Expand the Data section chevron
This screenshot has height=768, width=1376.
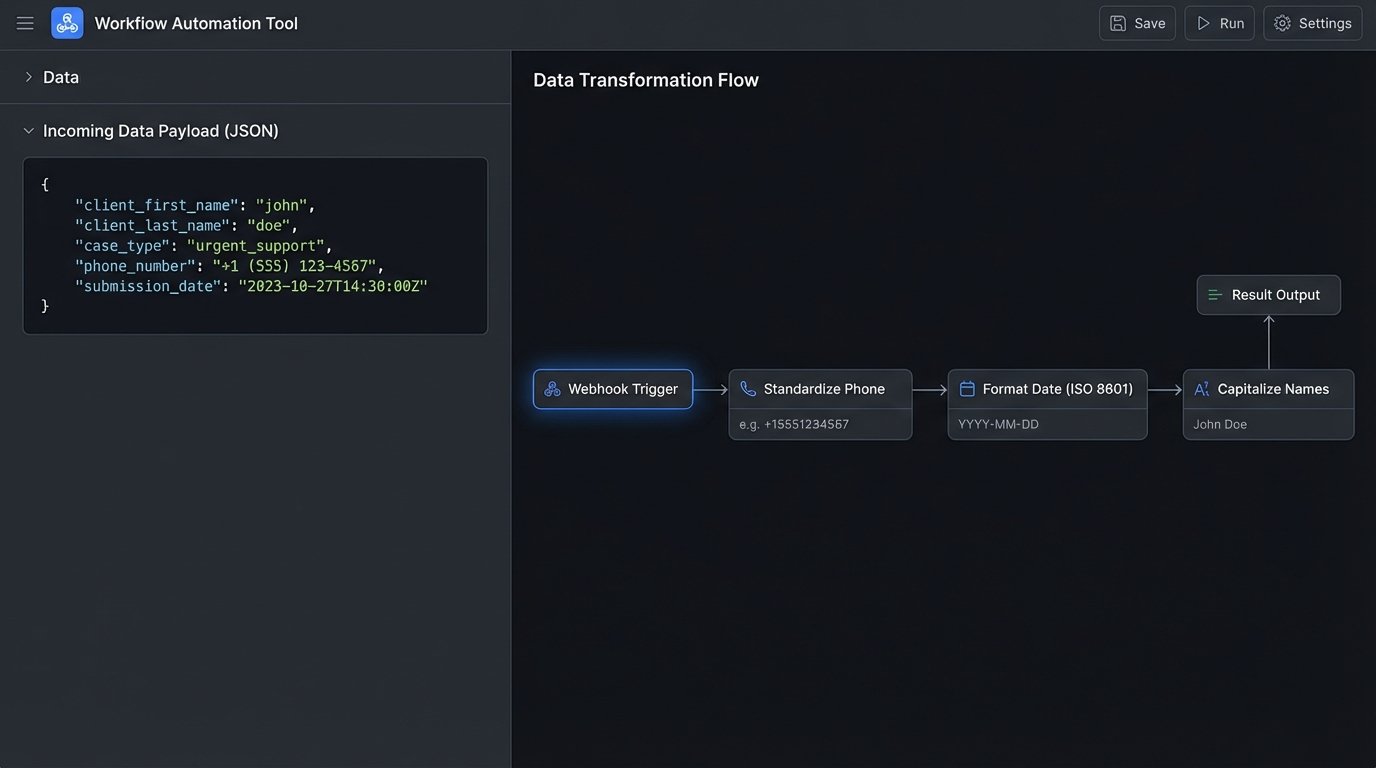click(x=28, y=77)
